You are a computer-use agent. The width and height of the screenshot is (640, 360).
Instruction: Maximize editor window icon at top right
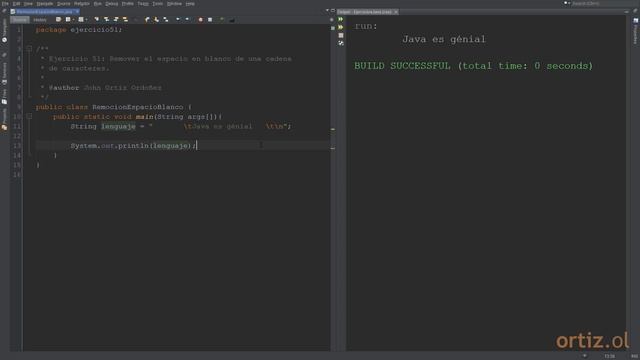point(333,11)
